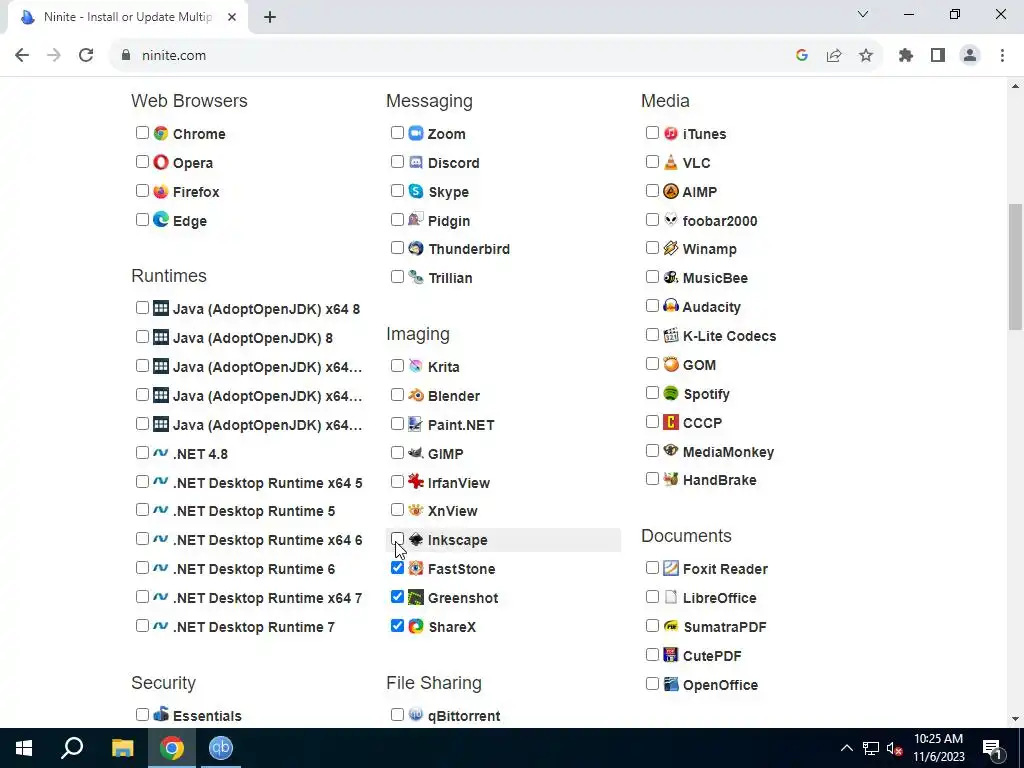Click the GIMP icon
The image size is (1024, 768).
[x=416, y=453]
